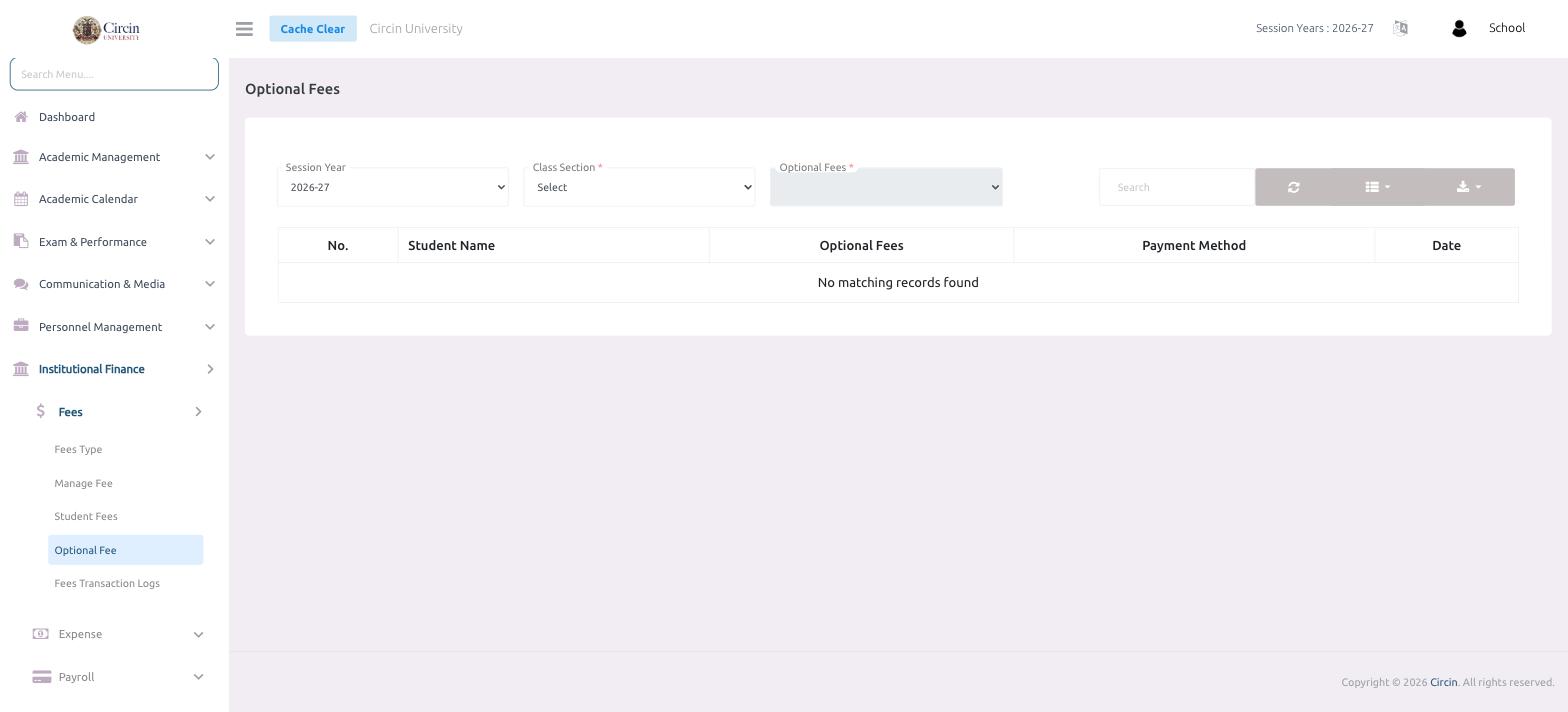1568x712 pixels.
Task: Click the Optional Fees page heading
Action: click(292, 89)
